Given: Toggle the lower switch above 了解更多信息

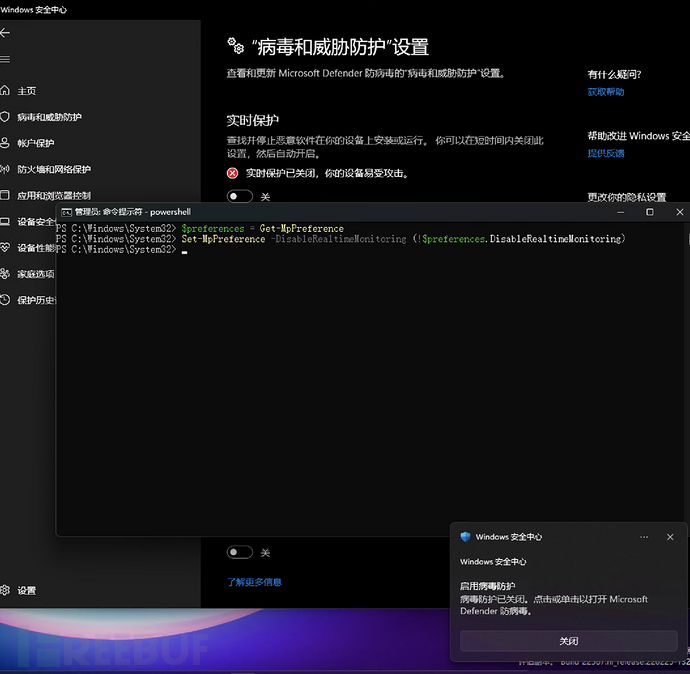Looking at the screenshot, I should (240, 552).
